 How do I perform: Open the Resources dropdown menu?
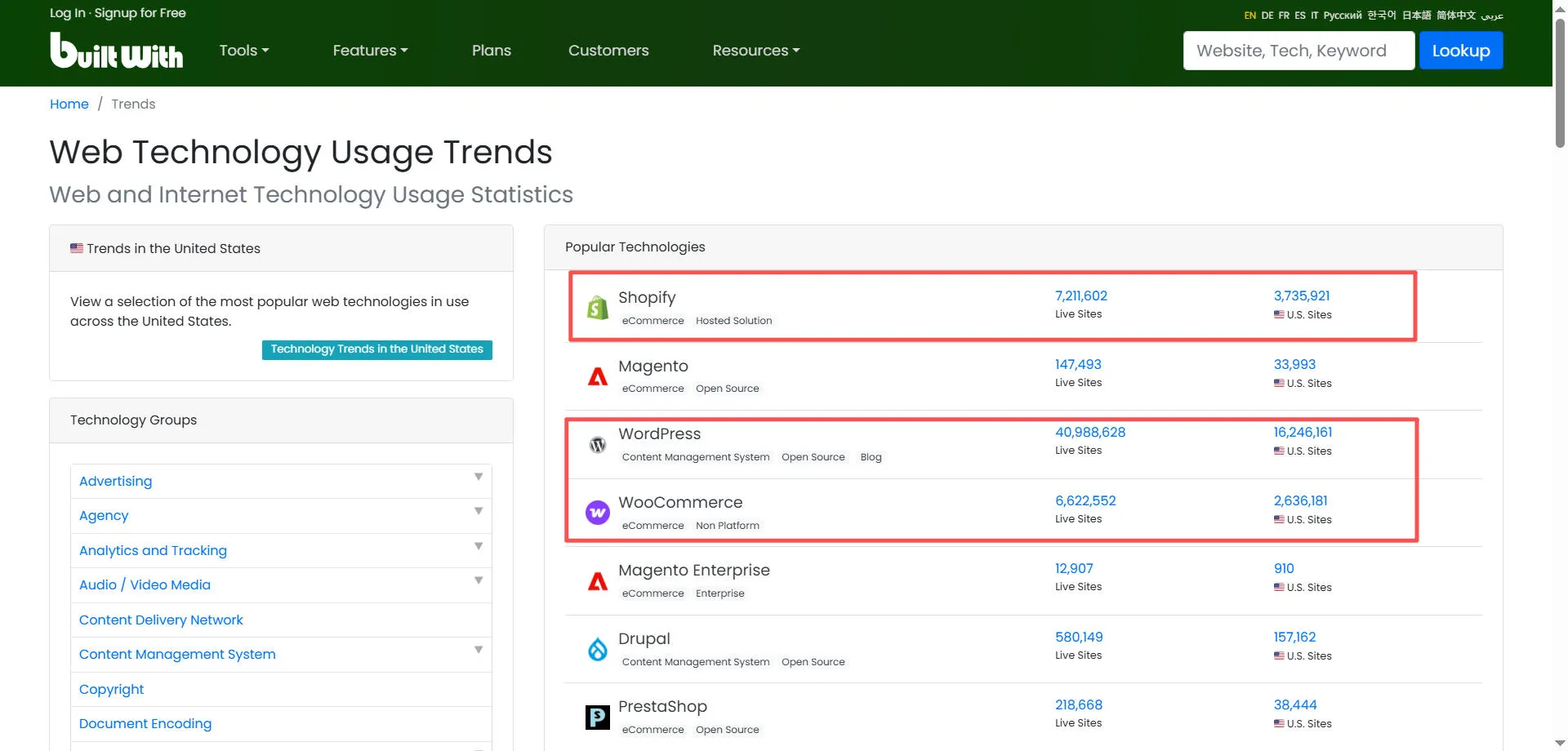click(755, 51)
